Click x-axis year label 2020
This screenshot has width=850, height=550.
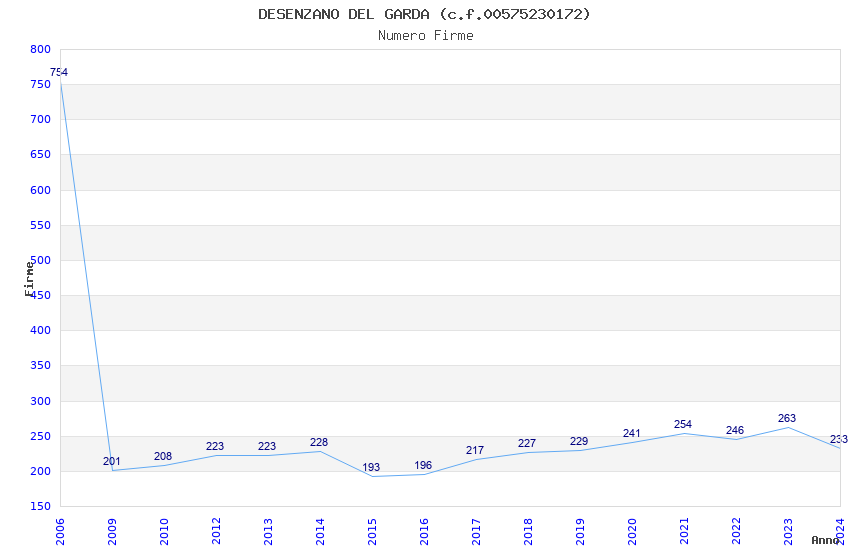[632, 532]
